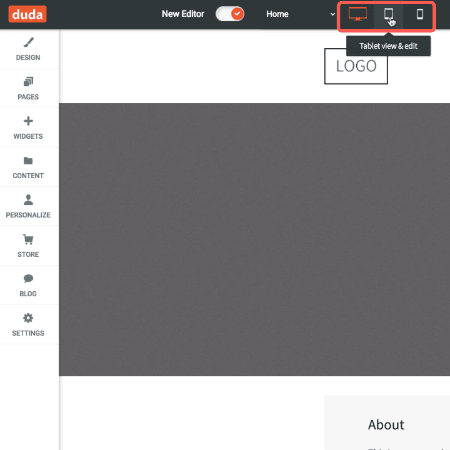Viewport: 450px width, 450px height.
Task: Select the gray hero section
Action: coord(255,239)
